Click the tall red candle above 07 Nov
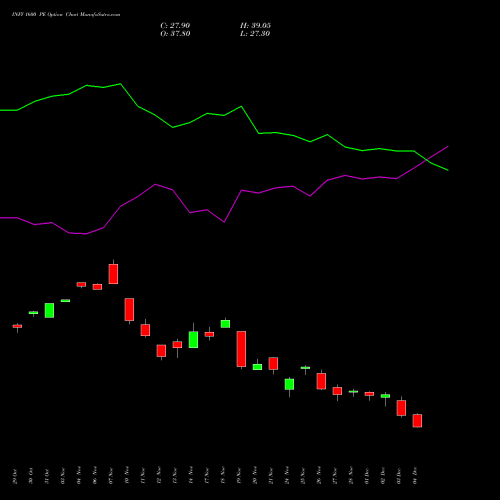The image size is (500, 500). (x=113, y=274)
